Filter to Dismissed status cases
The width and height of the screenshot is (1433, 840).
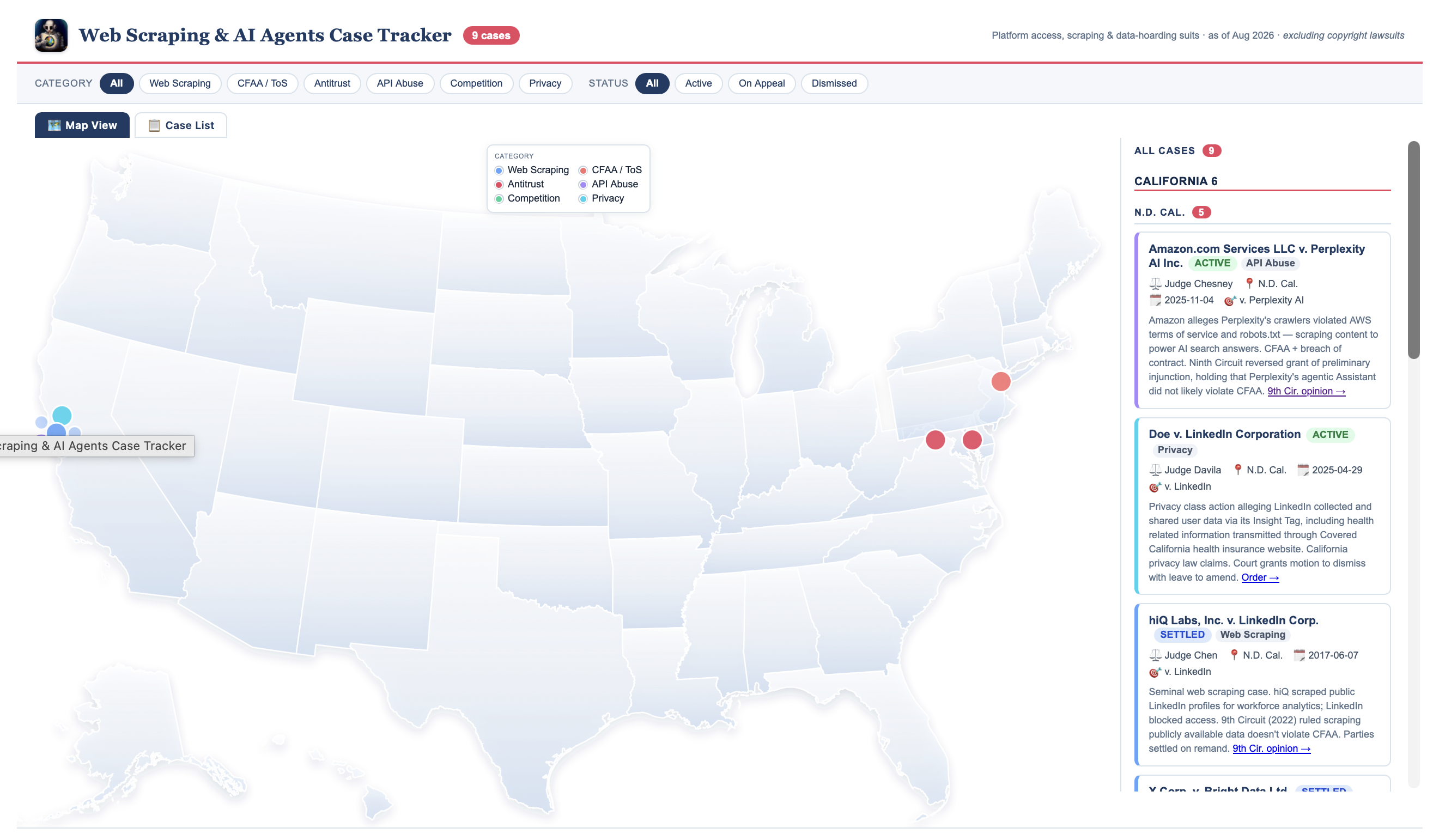coord(834,83)
